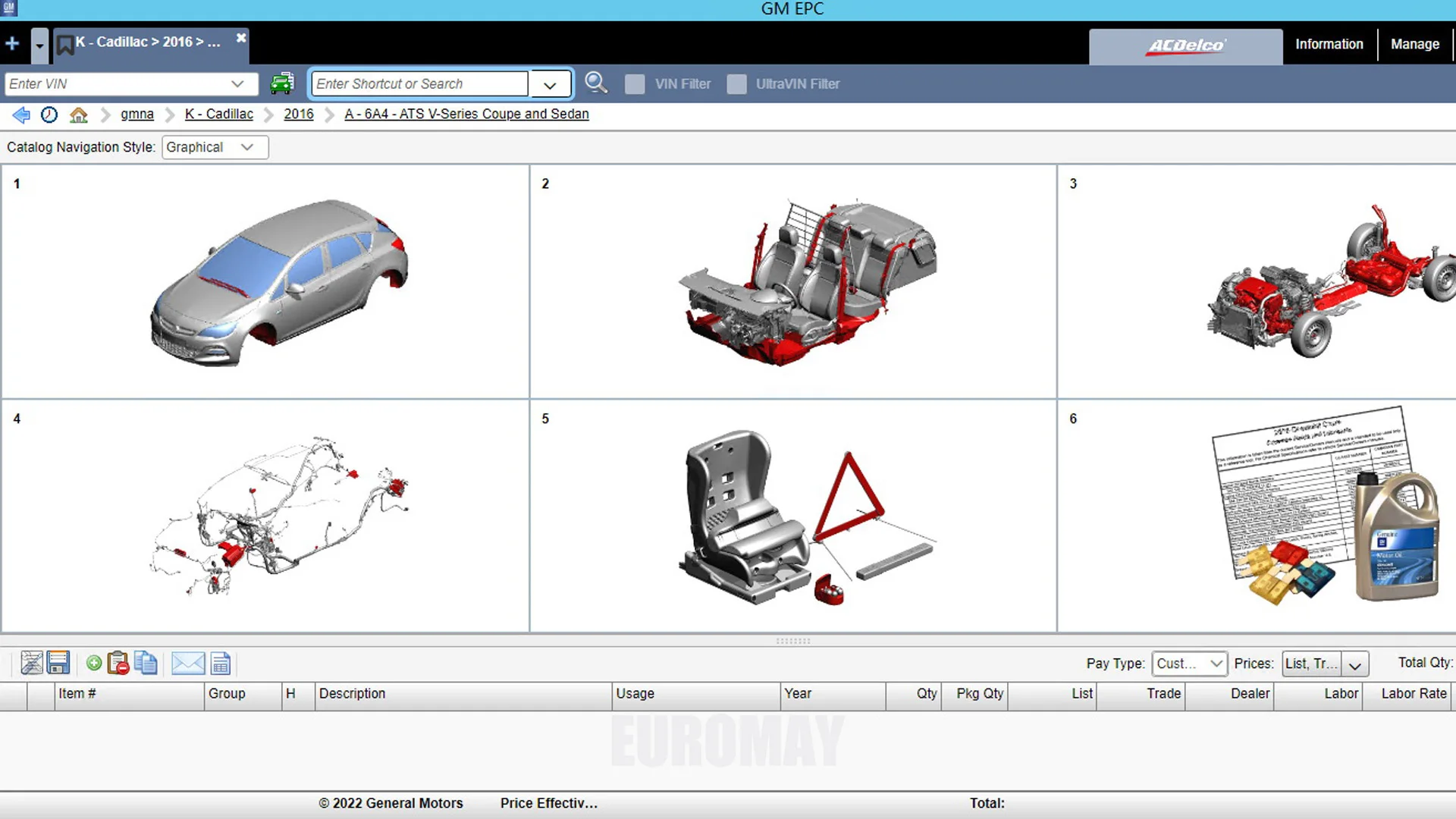Image resolution: width=1456 pixels, height=819 pixels.
Task: Click the magnifying glass search icon
Action: (596, 83)
